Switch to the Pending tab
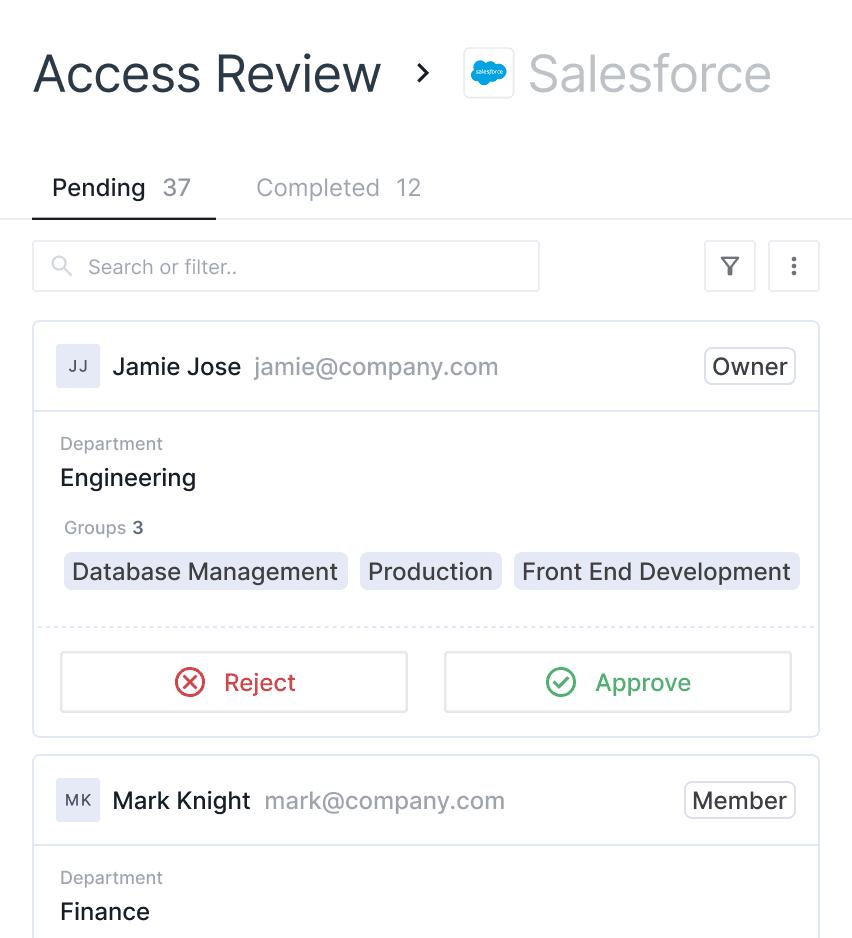 point(122,188)
